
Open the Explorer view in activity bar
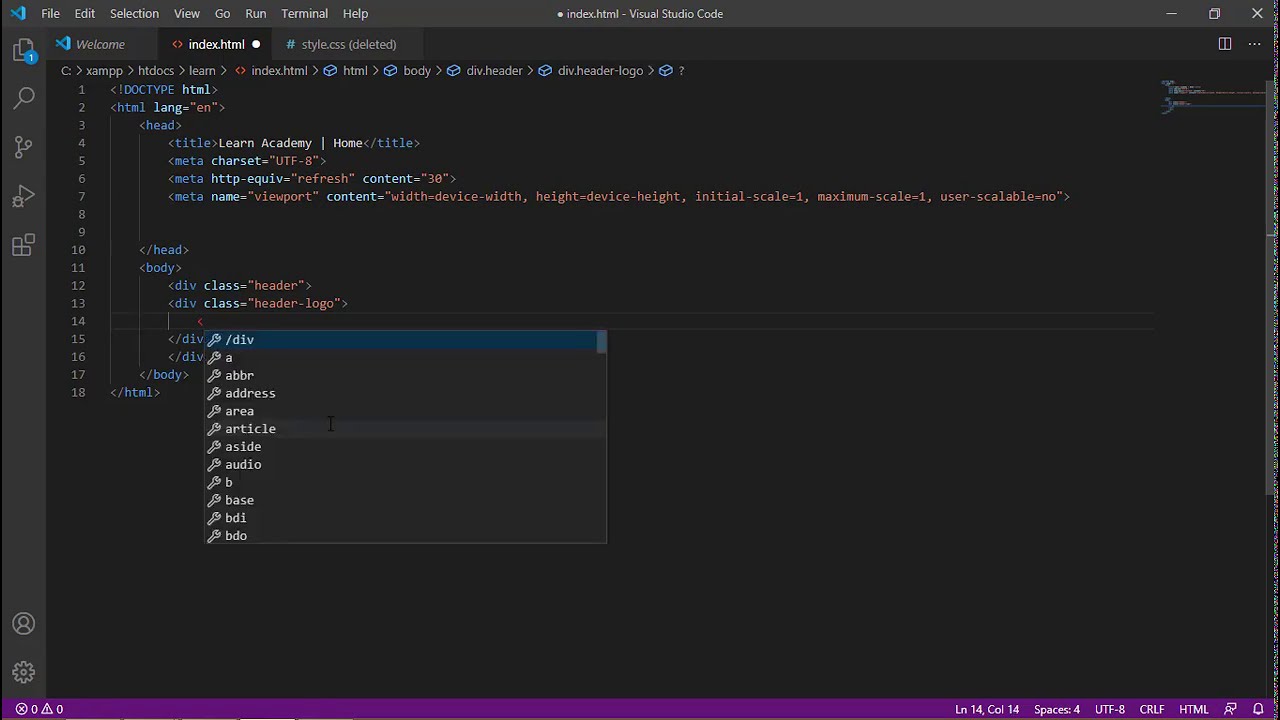[x=24, y=50]
